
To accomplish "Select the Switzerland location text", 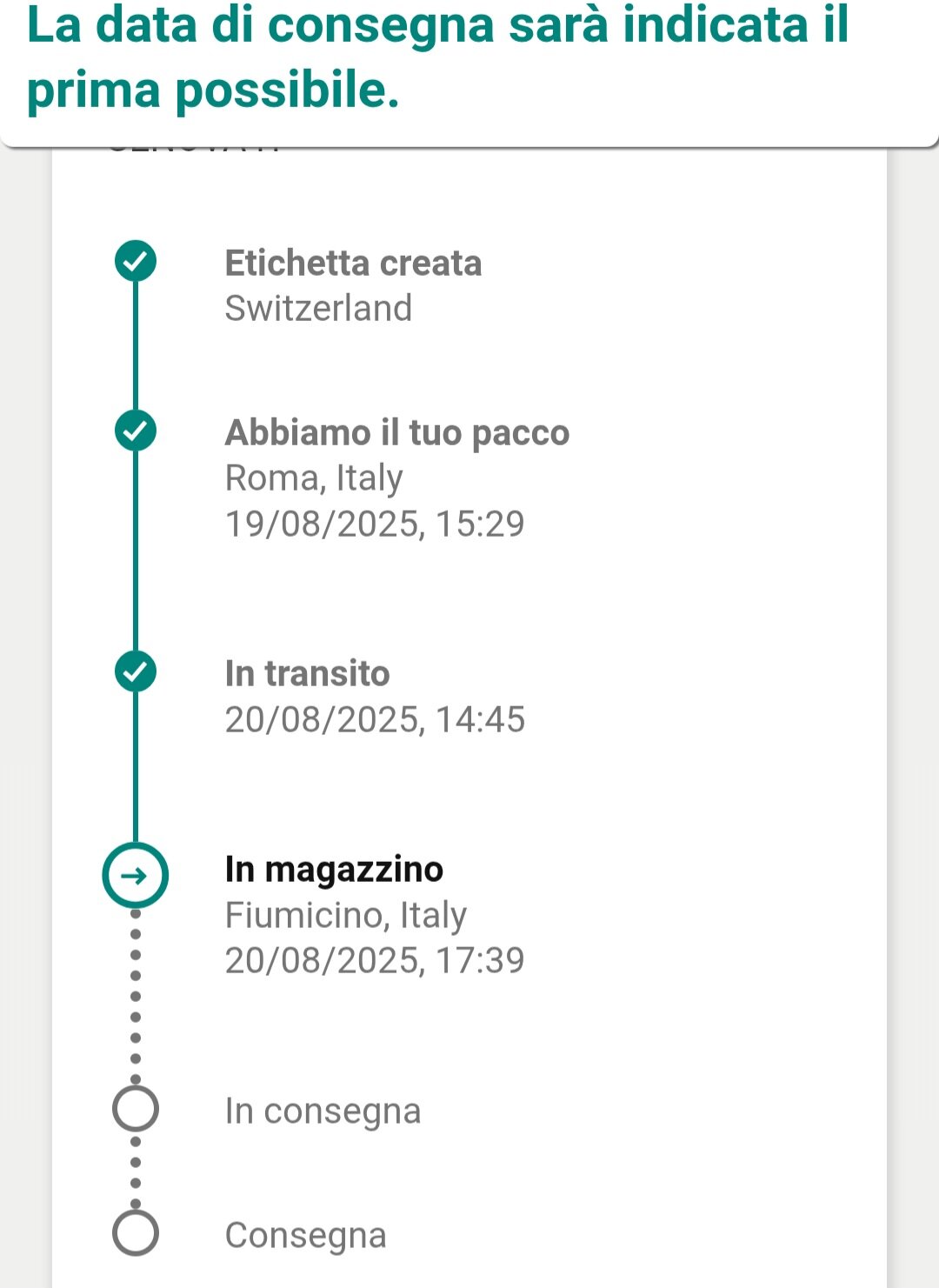I will pyautogui.click(x=318, y=309).
